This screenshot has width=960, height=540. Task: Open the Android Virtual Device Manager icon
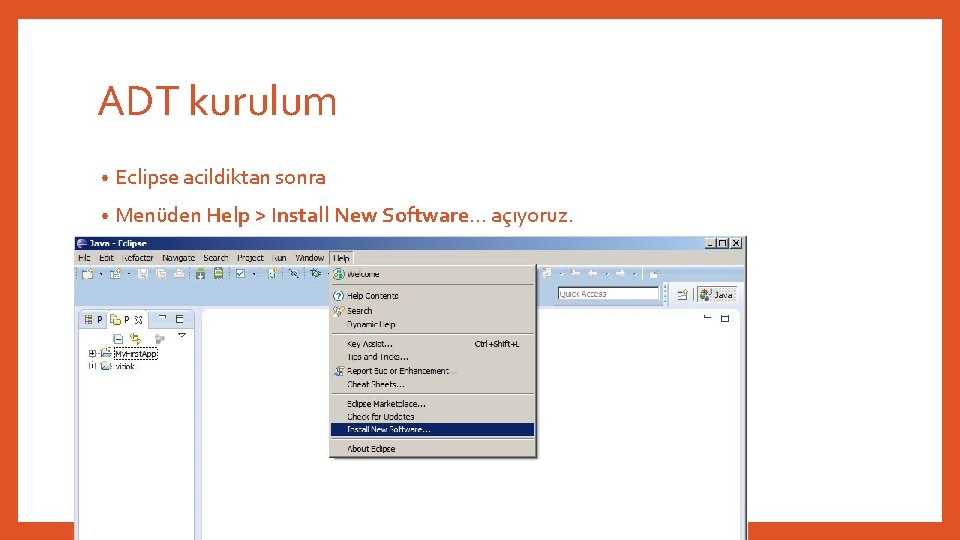point(218,274)
